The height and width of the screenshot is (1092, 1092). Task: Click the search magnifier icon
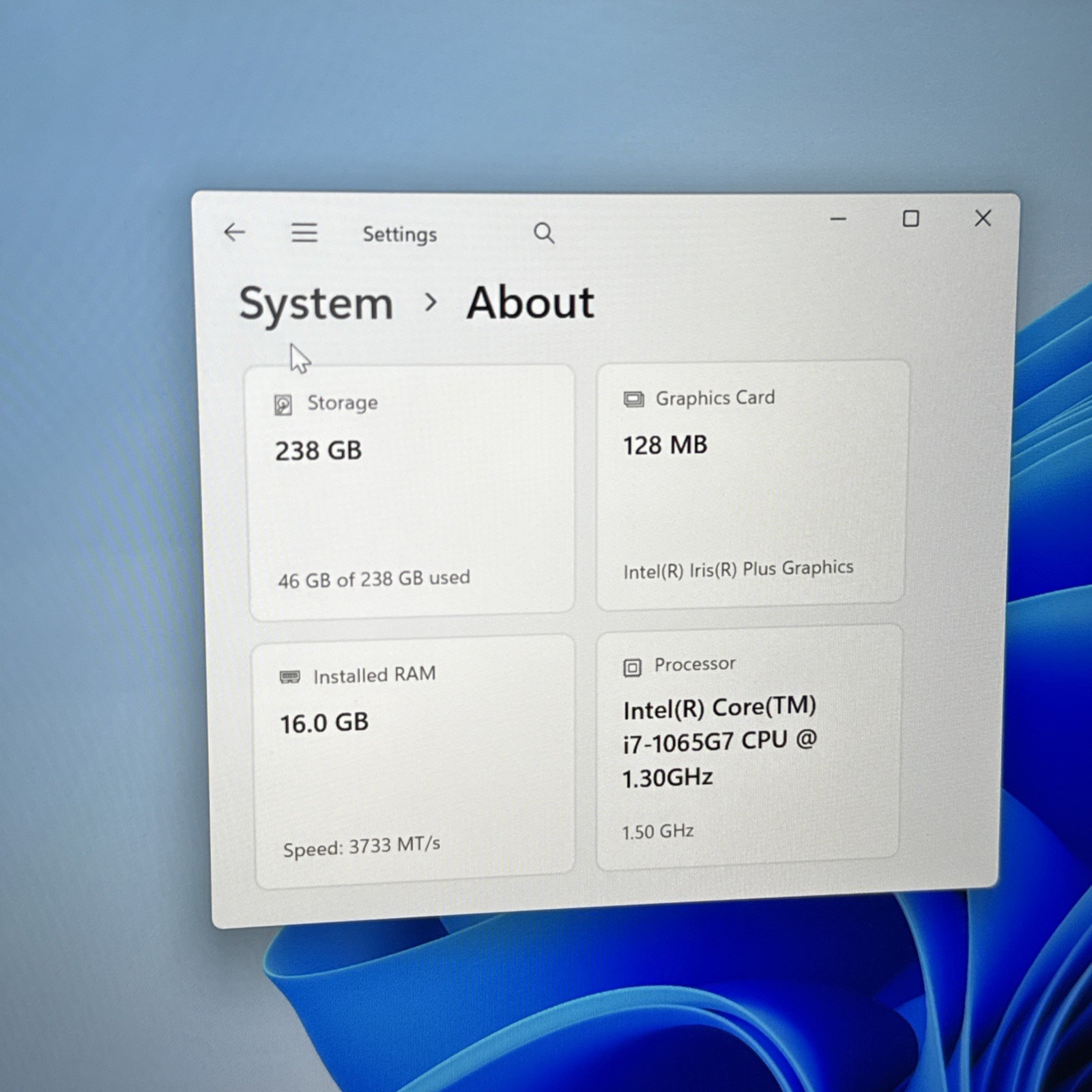click(x=544, y=233)
